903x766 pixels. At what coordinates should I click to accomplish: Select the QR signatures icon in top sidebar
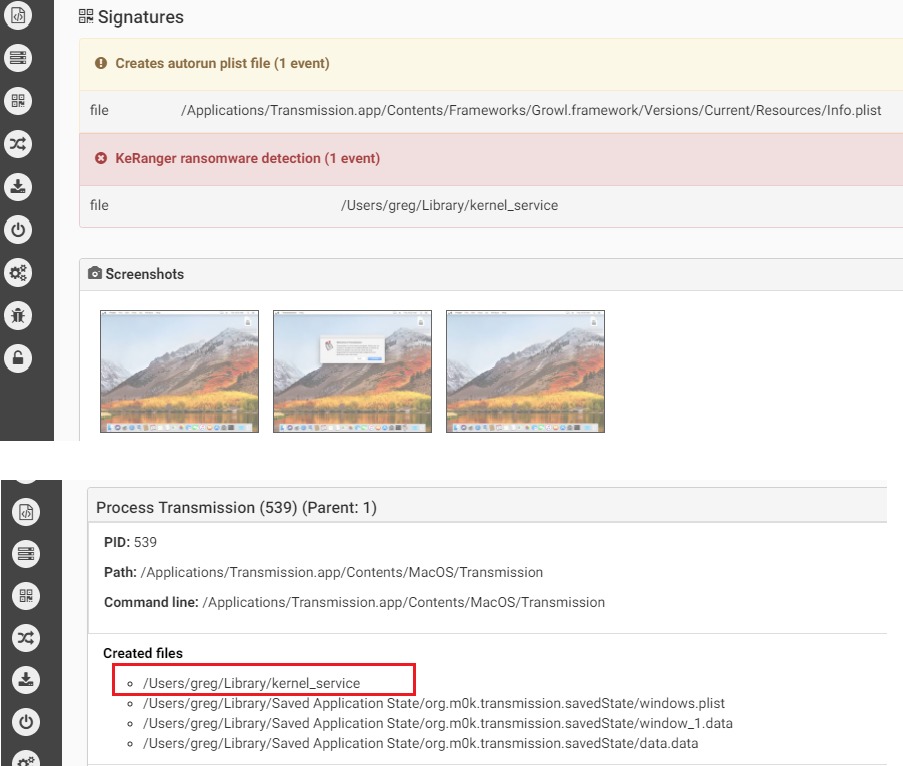pyautogui.click(x=18, y=101)
